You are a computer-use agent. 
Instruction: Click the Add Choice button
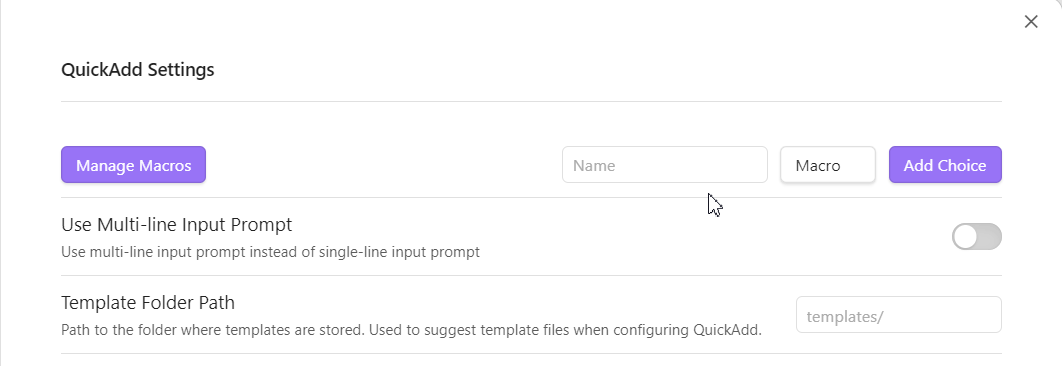click(x=945, y=165)
